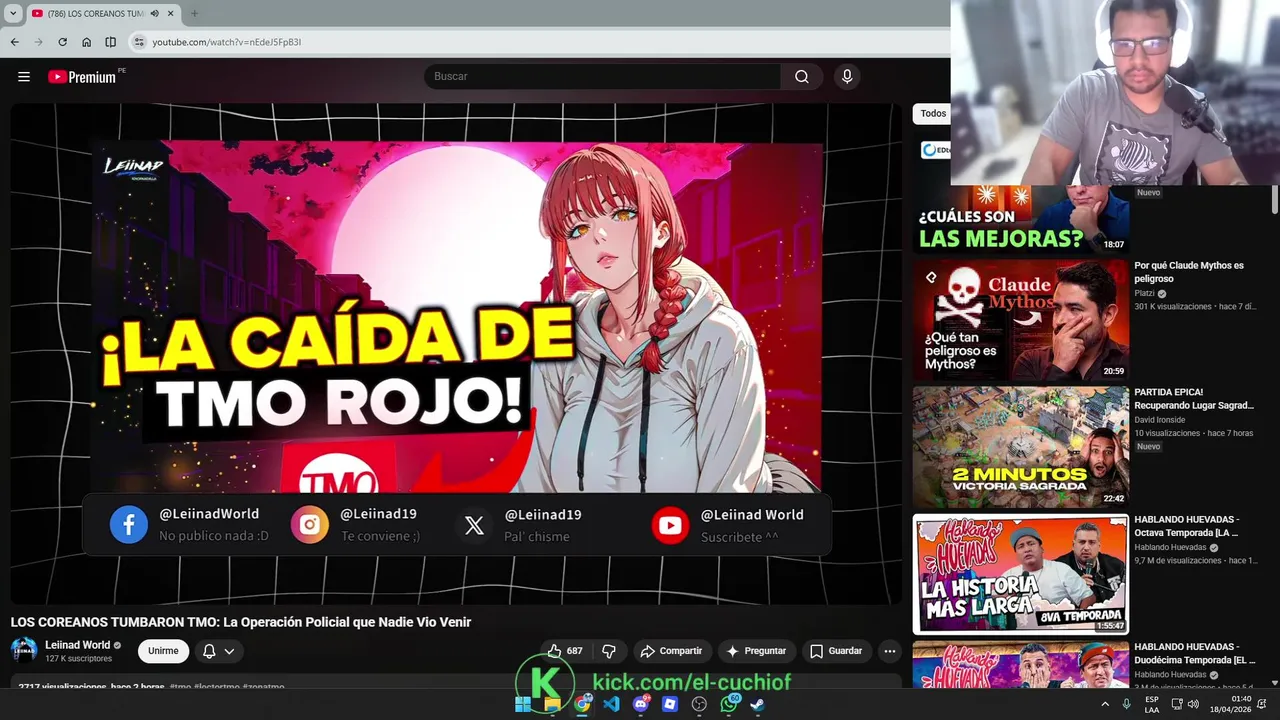Screen dimensions: 1280x720
Task: Open OBS Studio from the taskbar
Action: tap(699, 704)
